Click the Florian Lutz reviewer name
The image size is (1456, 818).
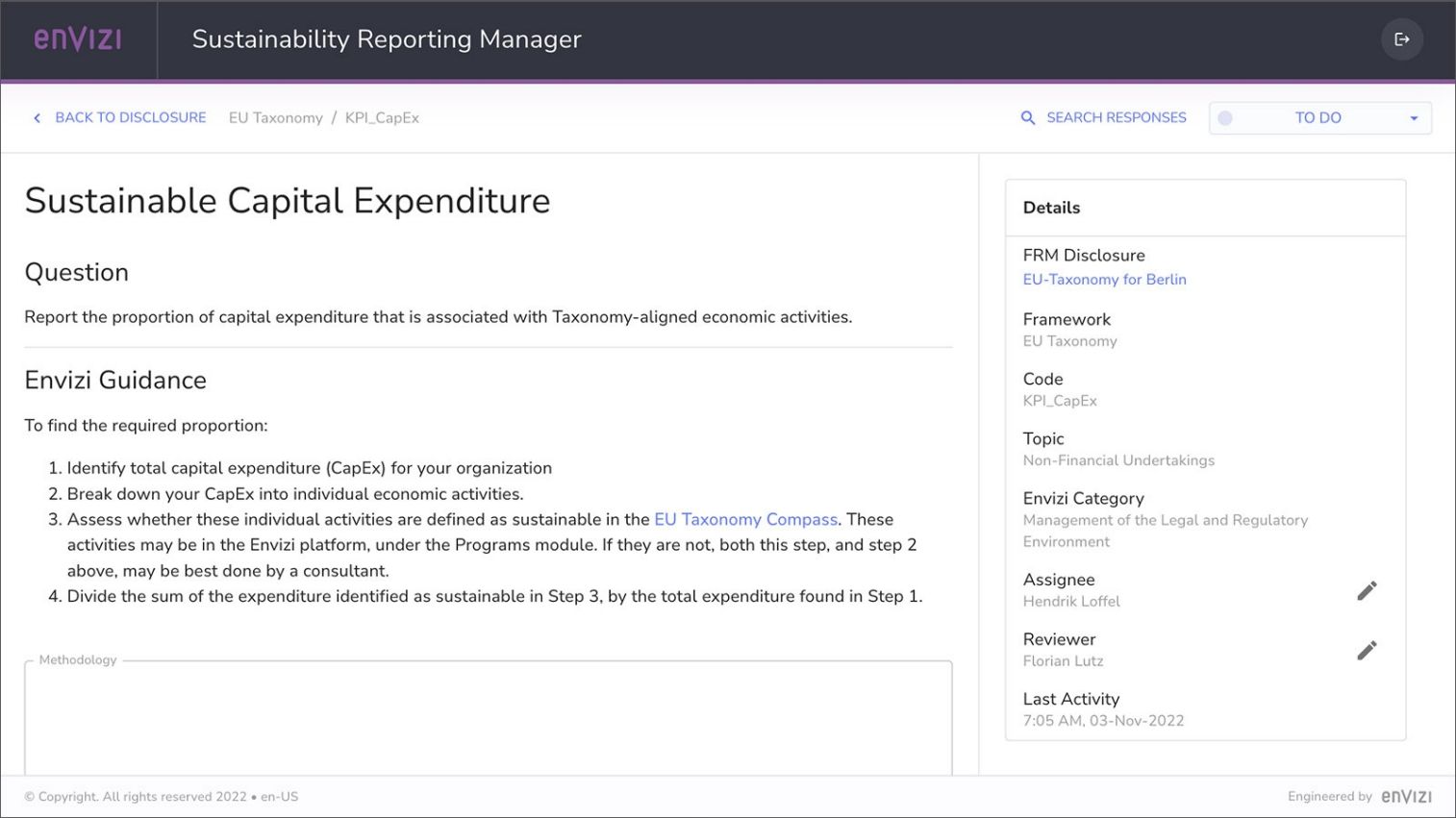click(1063, 660)
